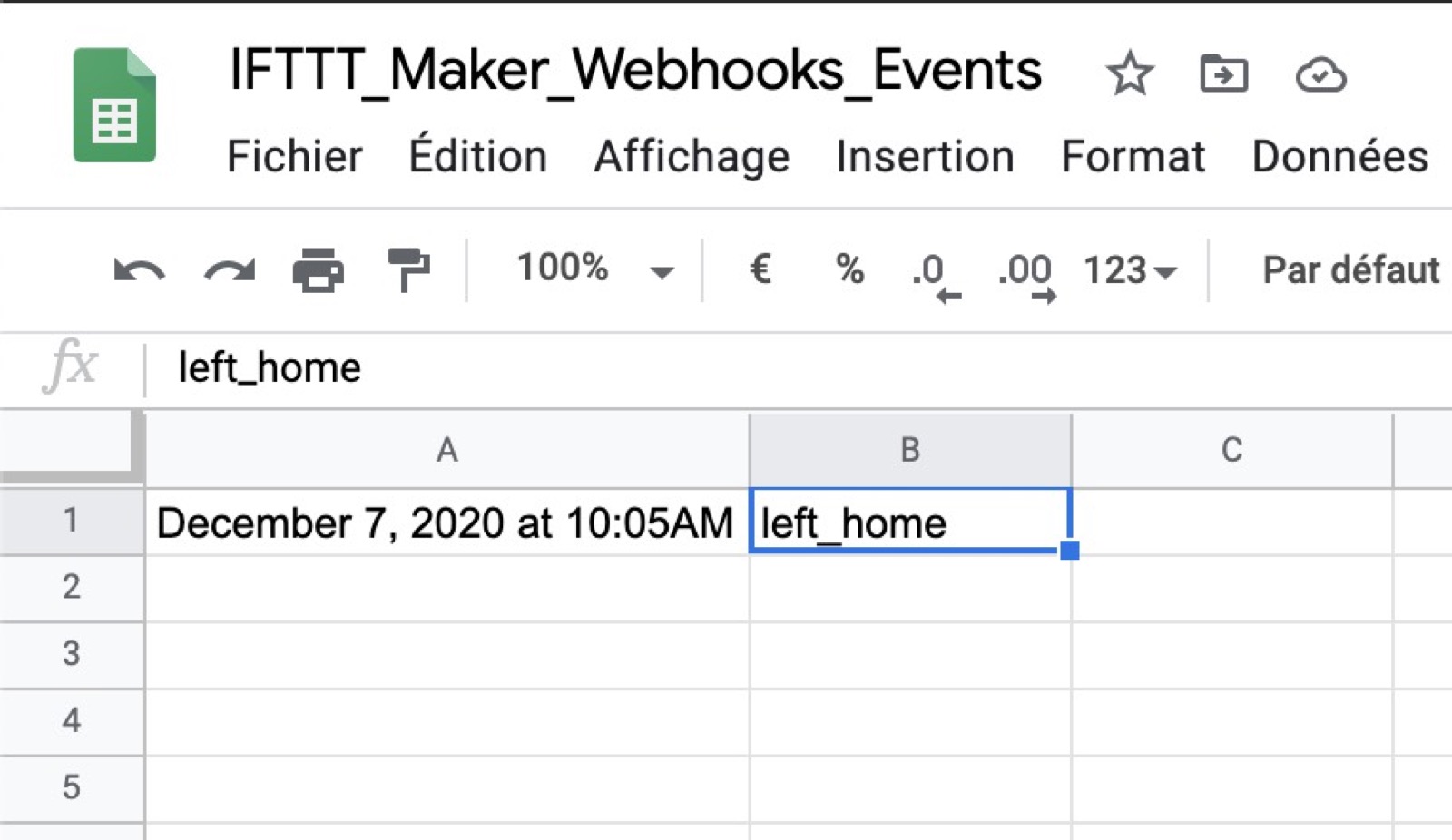Redo the last action
The height and width of the screenshot is (840, 1452).
[x=226, y=269]
